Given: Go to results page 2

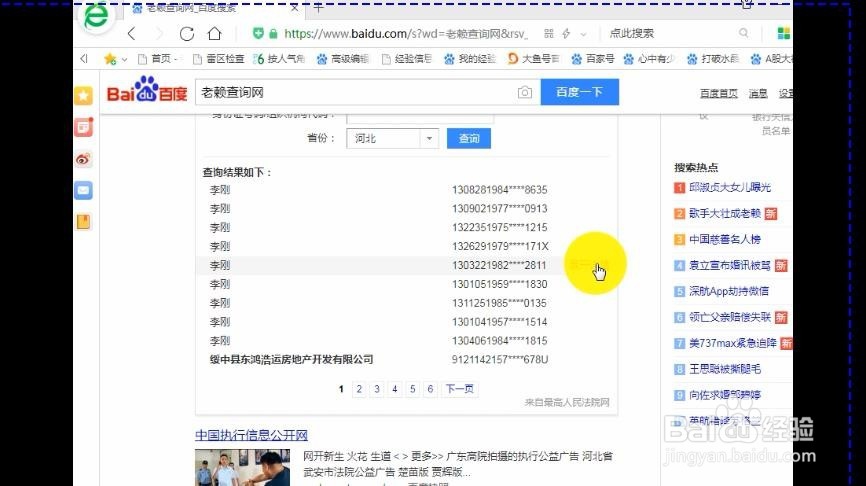Looking at the screenshot, I should click(x=359, y=389).
